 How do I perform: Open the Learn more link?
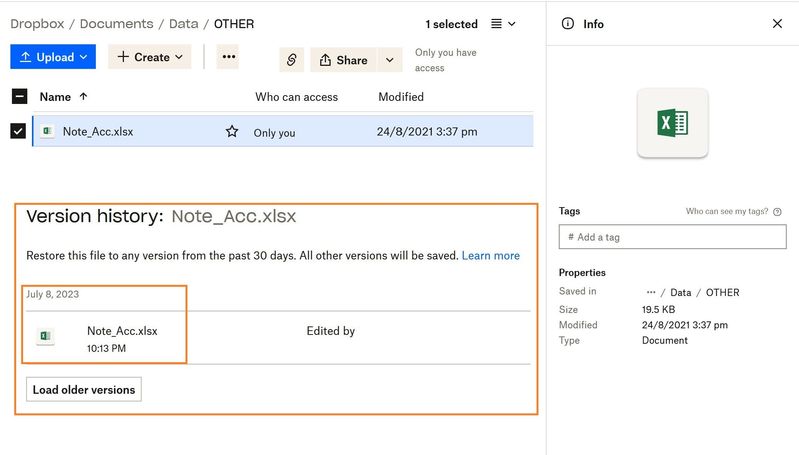pyautogui.click(x=490, y=256)
